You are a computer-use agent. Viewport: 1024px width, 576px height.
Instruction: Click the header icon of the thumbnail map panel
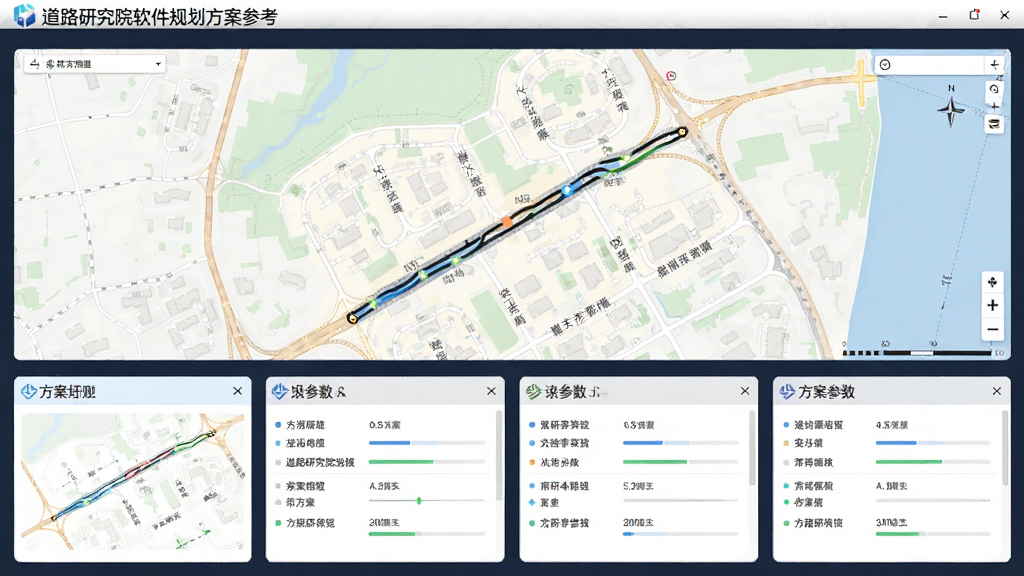(29, 391)
